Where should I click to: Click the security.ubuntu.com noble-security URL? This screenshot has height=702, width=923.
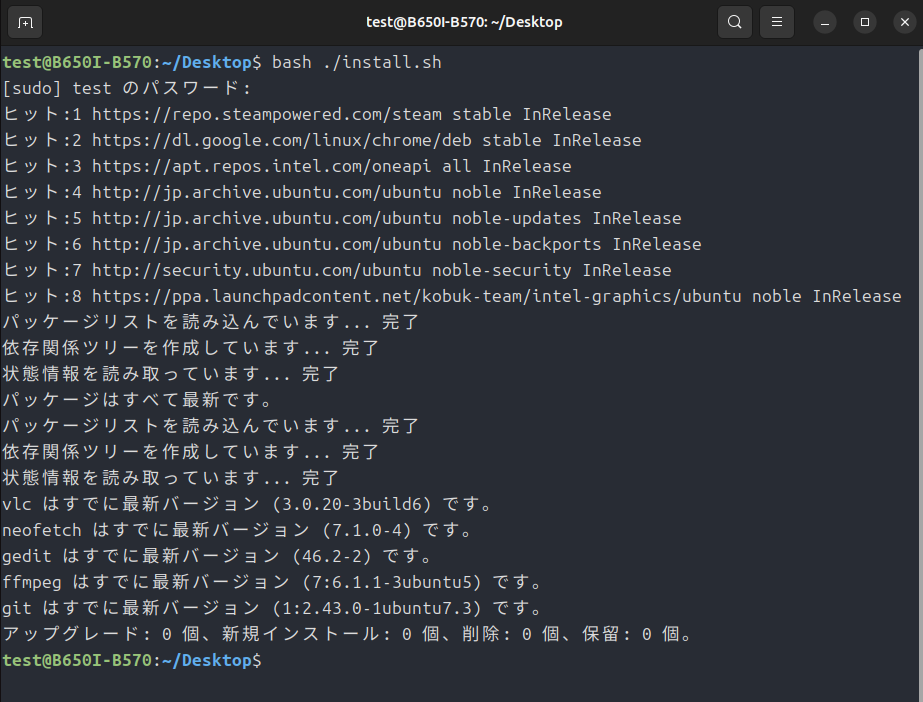click(x=257, y=270)
